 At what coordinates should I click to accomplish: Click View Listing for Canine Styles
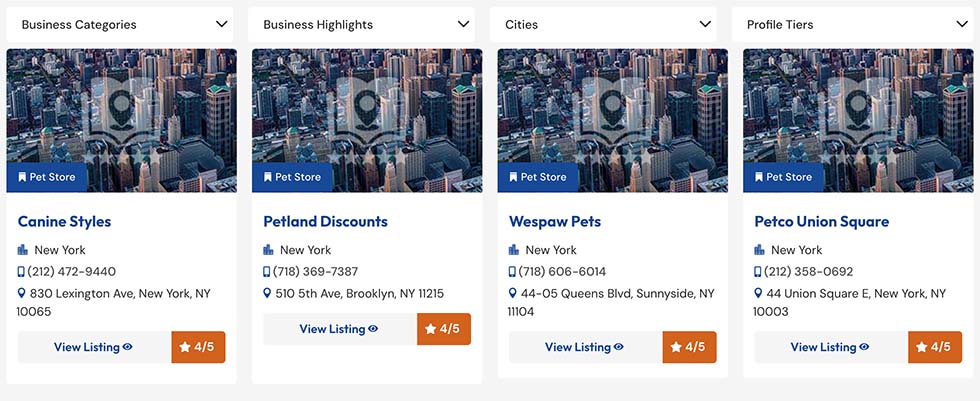94,347
